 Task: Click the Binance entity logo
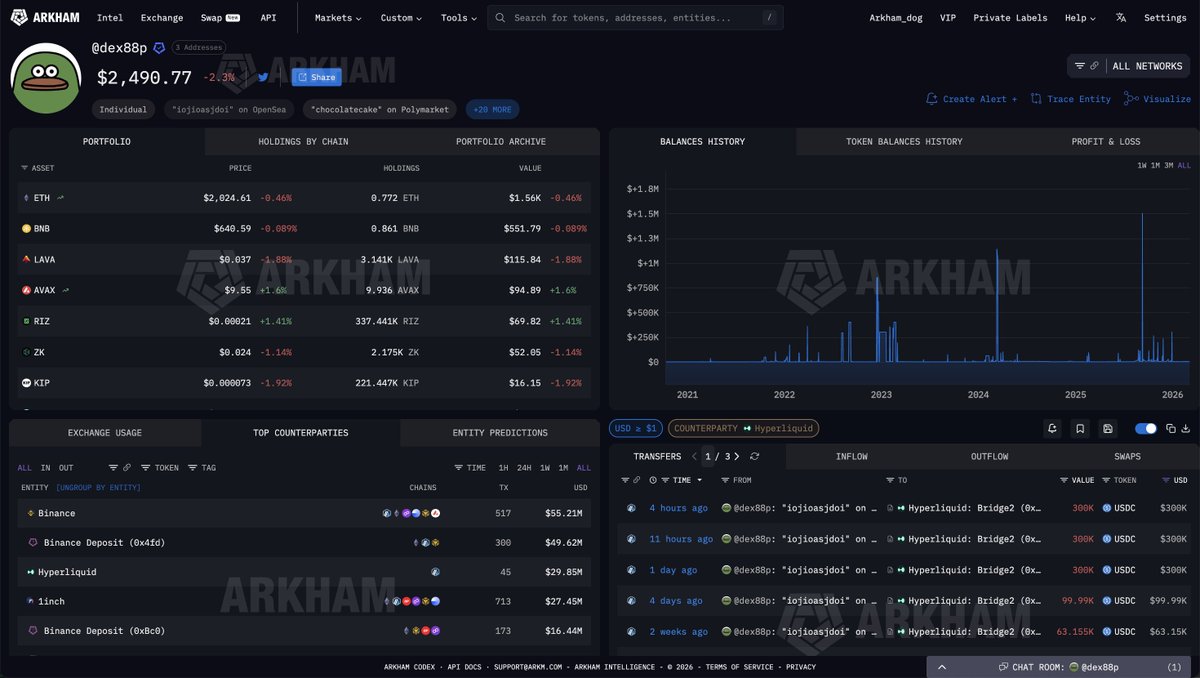point(31,513)
